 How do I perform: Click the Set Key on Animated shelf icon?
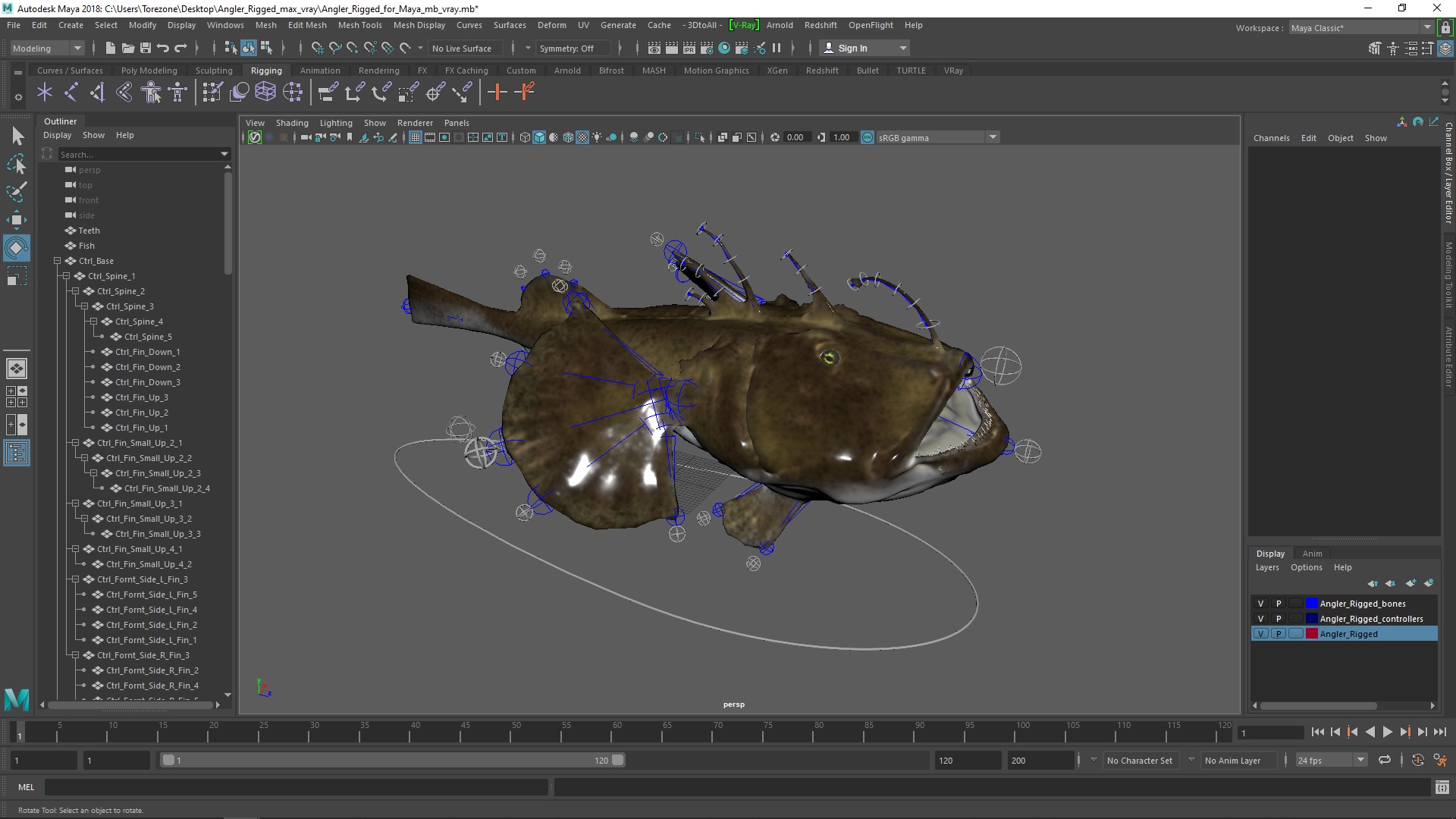(x=524, y=93)
